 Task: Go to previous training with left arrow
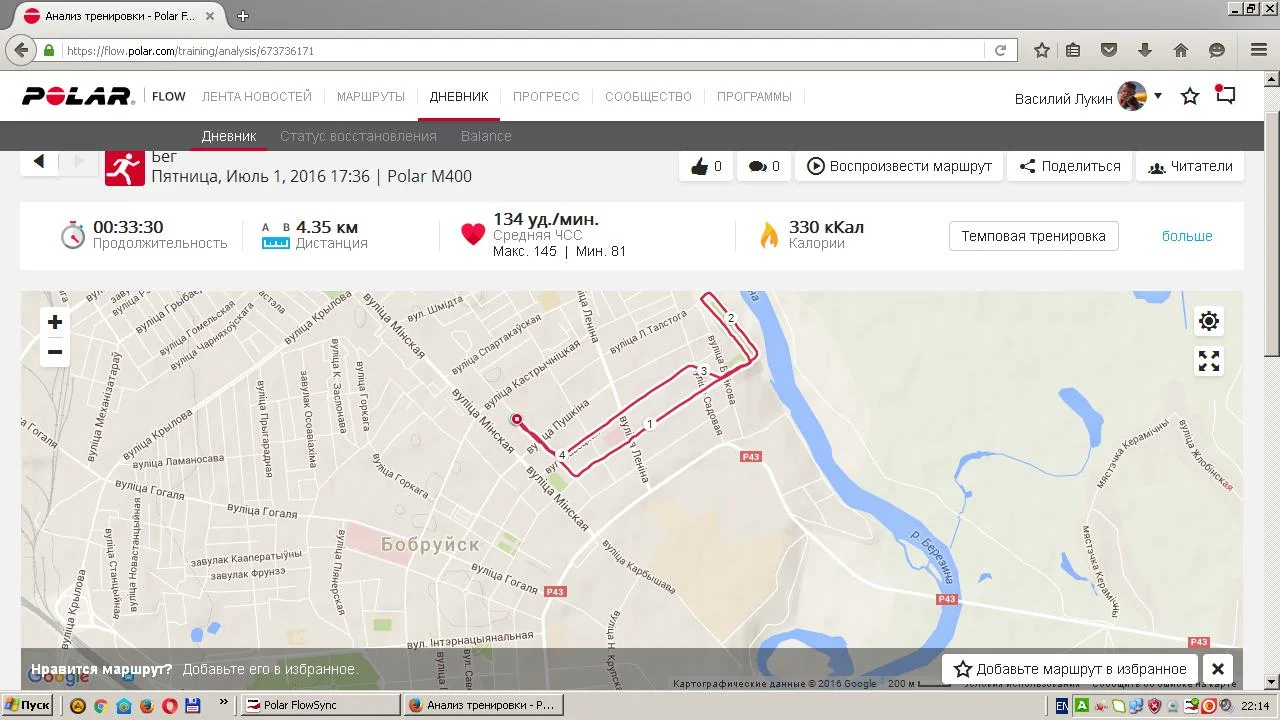(39, 161)
